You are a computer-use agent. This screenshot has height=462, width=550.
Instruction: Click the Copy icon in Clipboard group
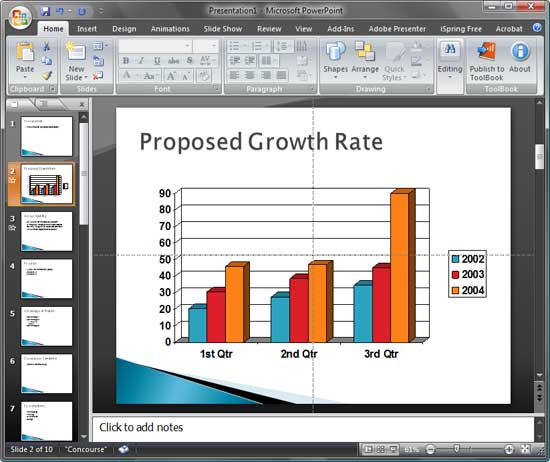(47, 61)
